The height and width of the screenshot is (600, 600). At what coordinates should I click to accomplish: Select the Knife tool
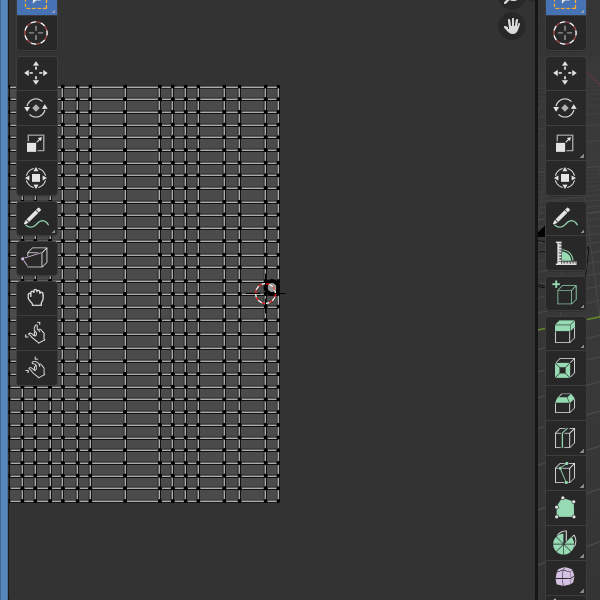(x=565, y=473)
